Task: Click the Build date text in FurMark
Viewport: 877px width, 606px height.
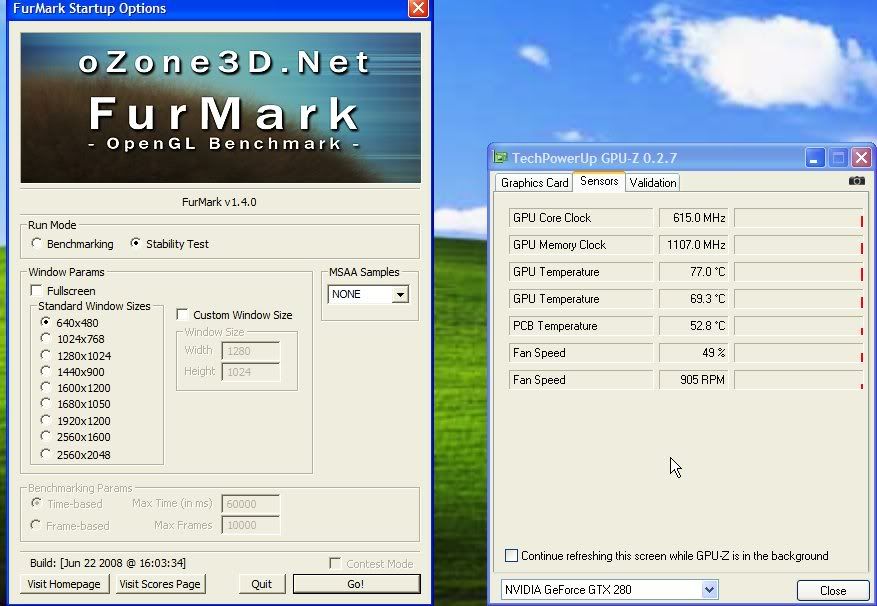Action: 108,563
